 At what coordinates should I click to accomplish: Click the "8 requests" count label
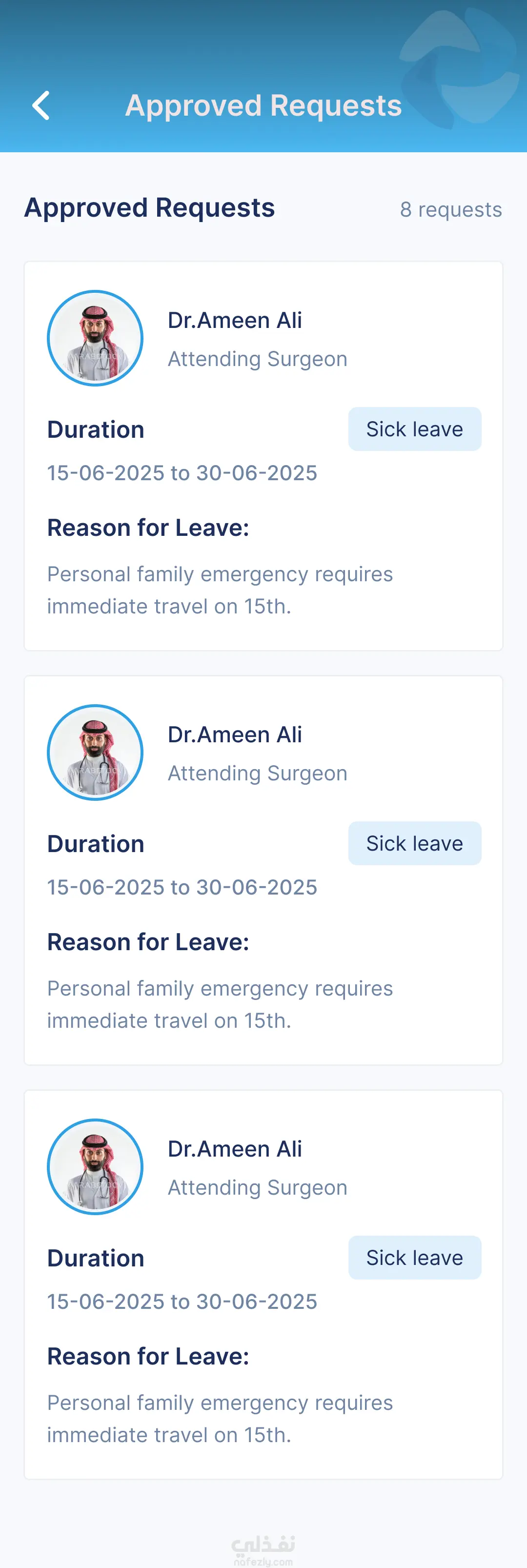[x=451, y=209]
